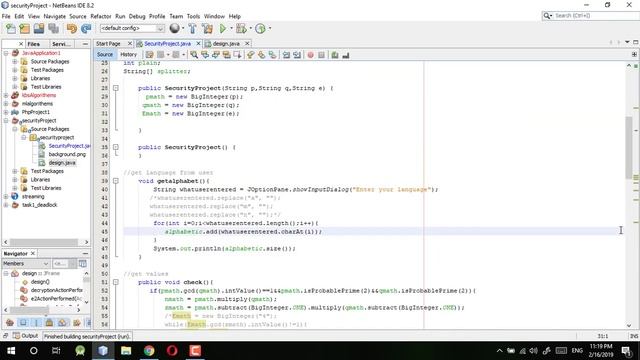Click the New Project toolbar icon
The height and width of the screenshot is (360, 640).
click(x=24, y=28)
